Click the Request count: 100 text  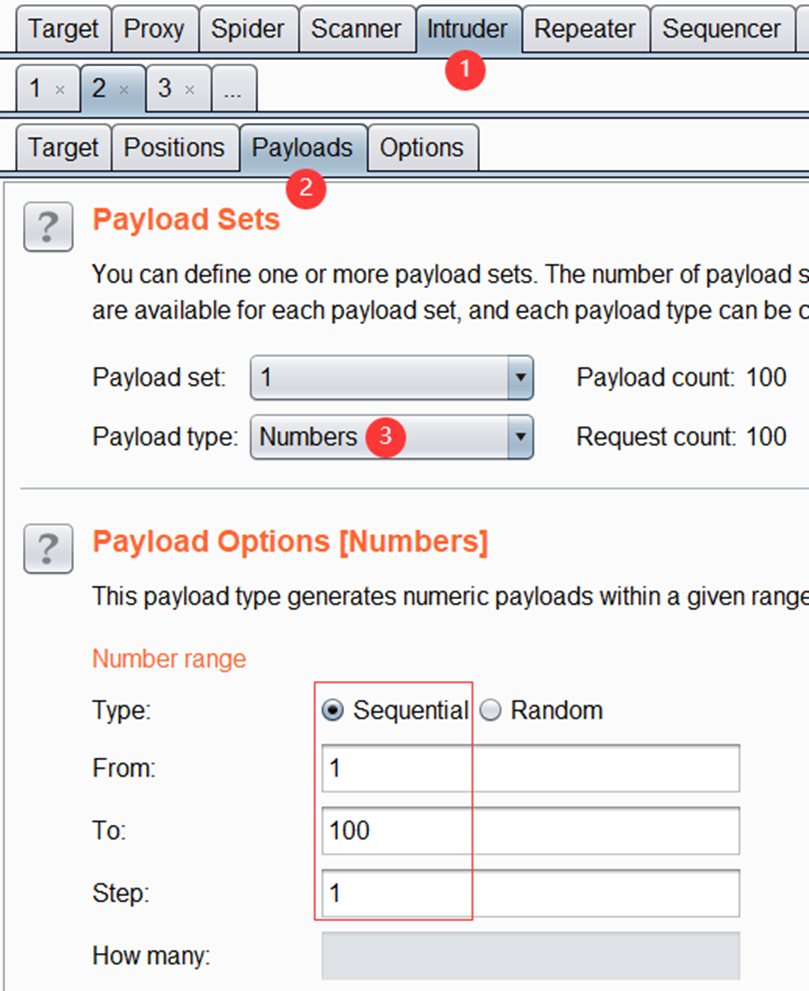pos(681,437)
